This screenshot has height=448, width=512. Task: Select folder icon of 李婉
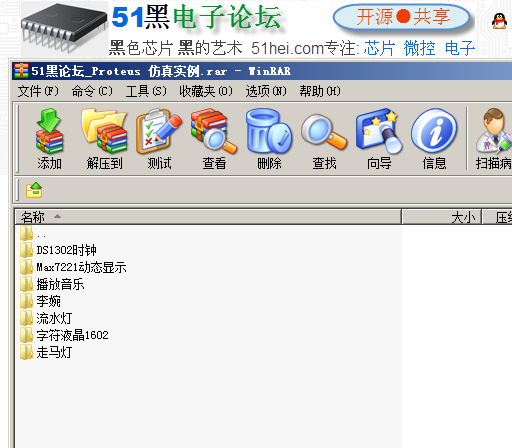click(26, 301)
